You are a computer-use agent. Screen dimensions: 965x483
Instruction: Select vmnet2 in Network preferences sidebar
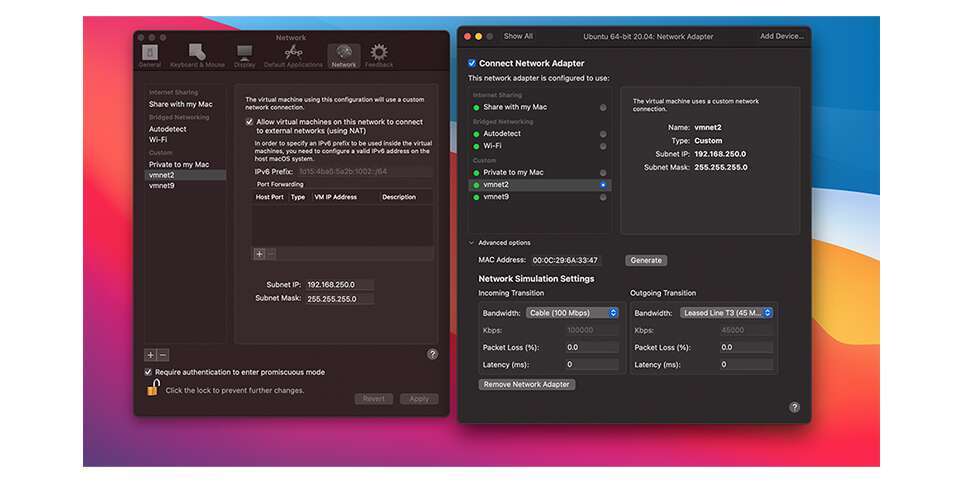point(185,175)
